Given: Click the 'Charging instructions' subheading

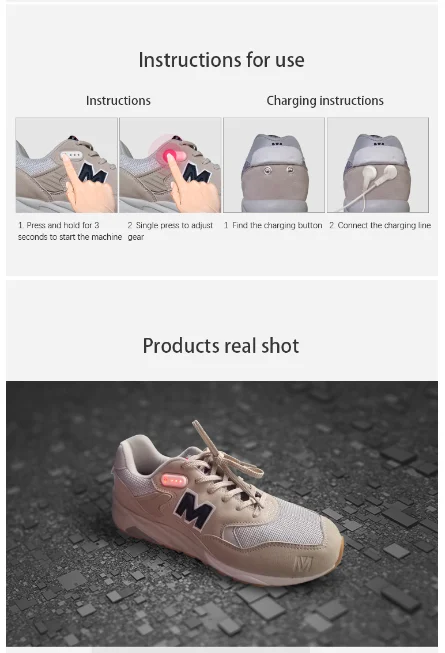Looking at the screenshot, I should (325, 101).
